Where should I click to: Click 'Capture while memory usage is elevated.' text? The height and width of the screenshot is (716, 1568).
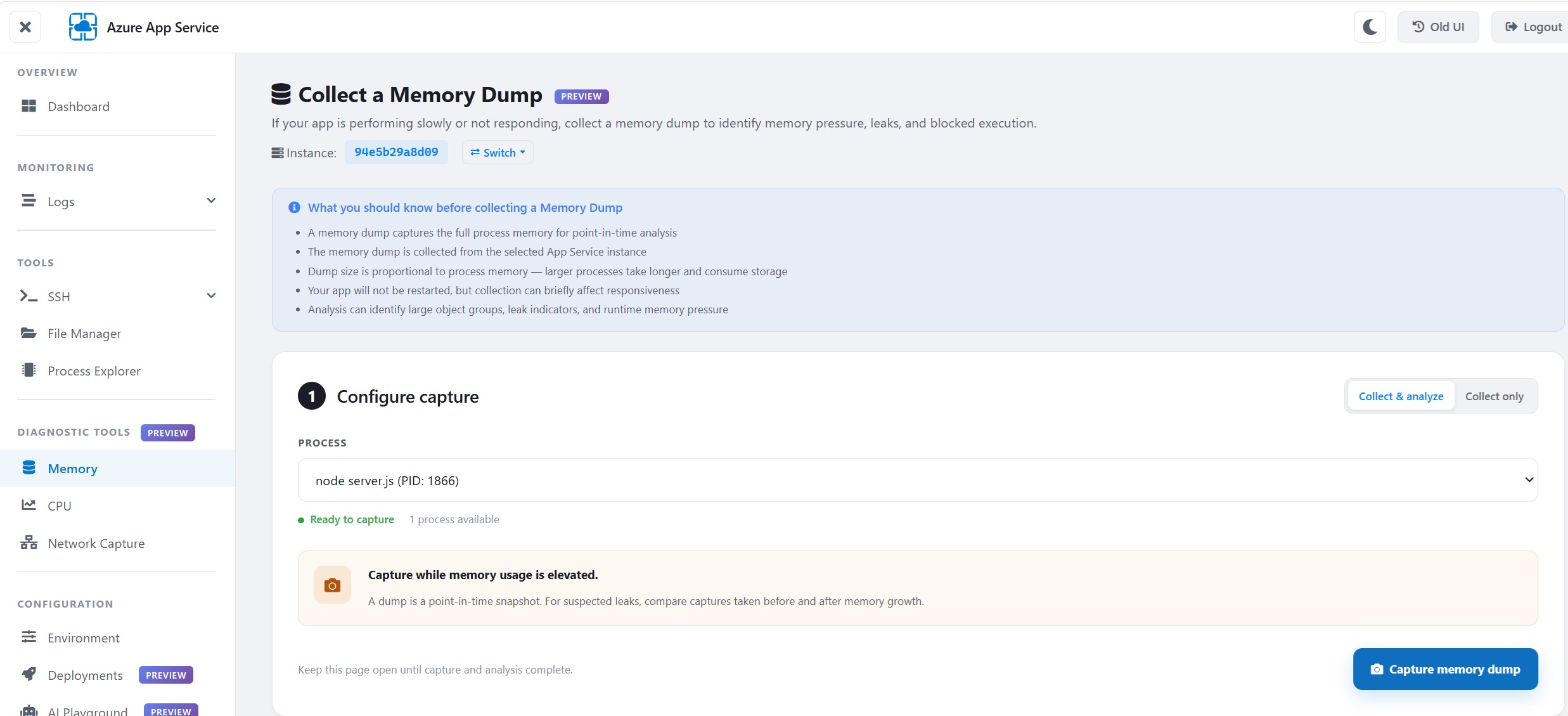(483, 575)
